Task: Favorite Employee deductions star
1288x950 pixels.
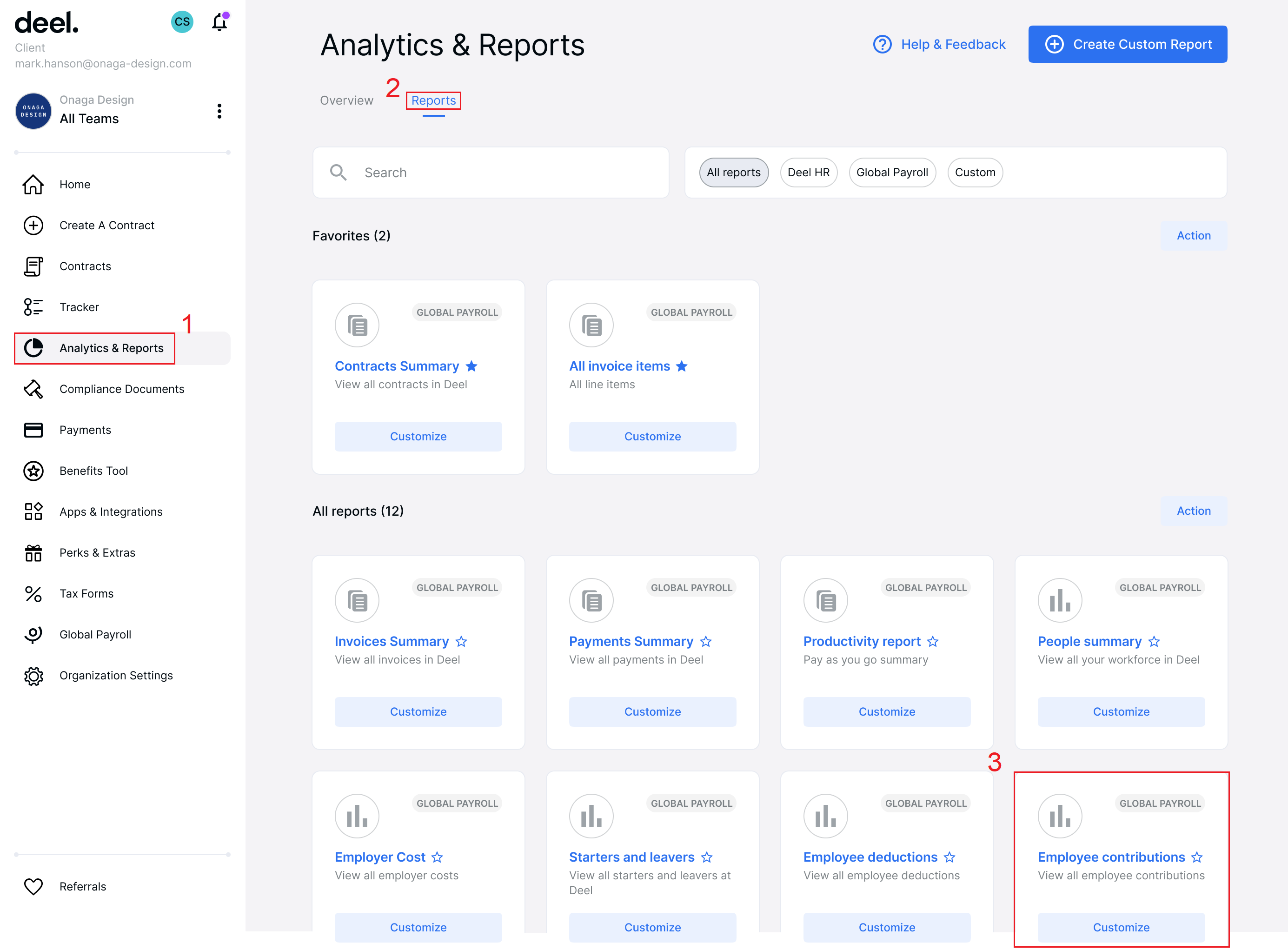Action: pos(950,857)
